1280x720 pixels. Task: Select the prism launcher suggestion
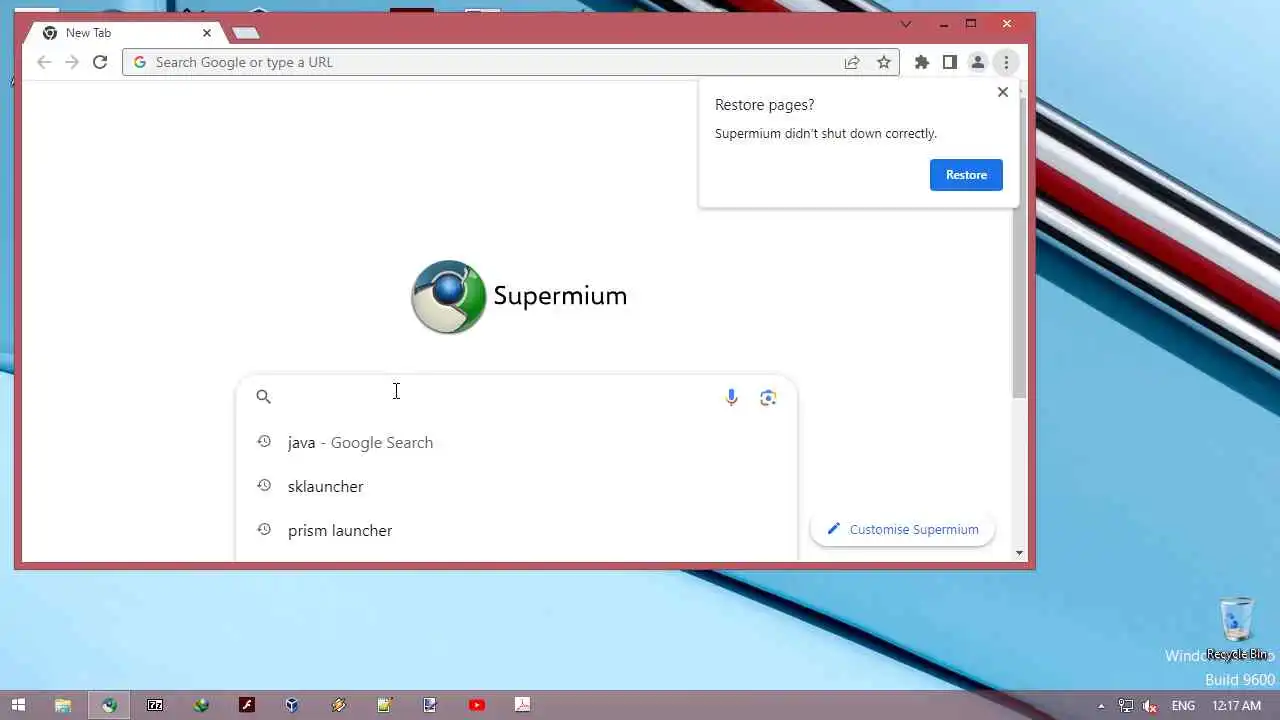point(516,530)
